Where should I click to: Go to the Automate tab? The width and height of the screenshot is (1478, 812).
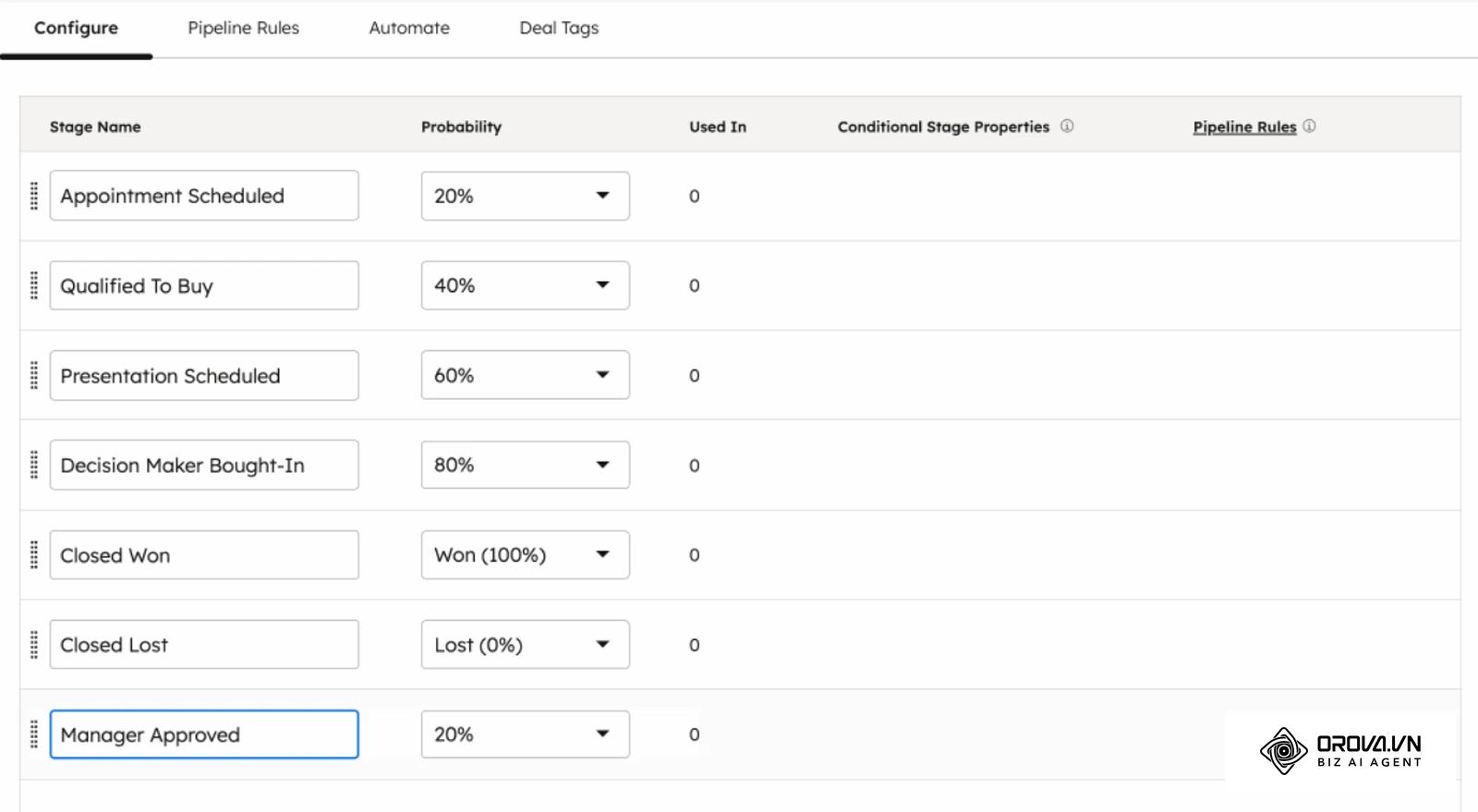[409, 28]
